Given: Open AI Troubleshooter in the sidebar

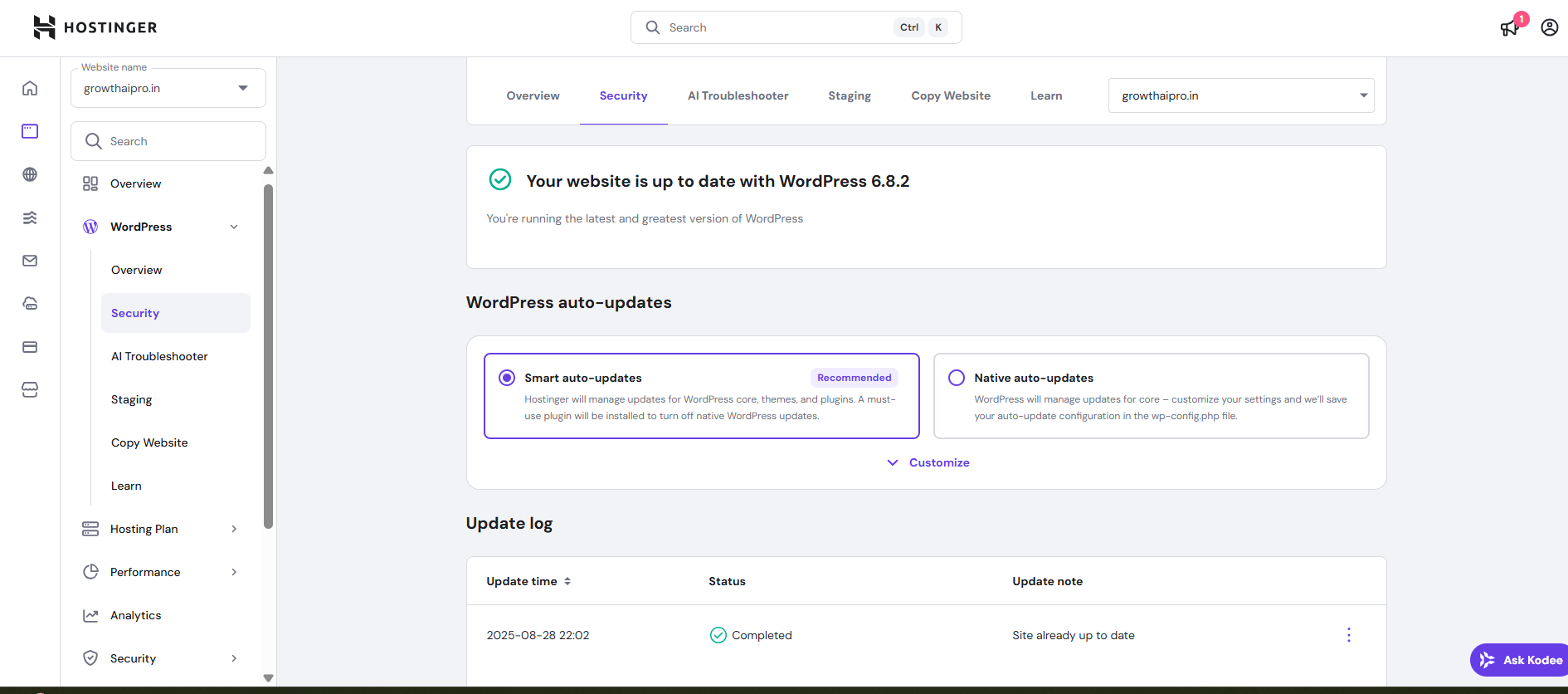Looking at the screenshot, I should [176, 356].
